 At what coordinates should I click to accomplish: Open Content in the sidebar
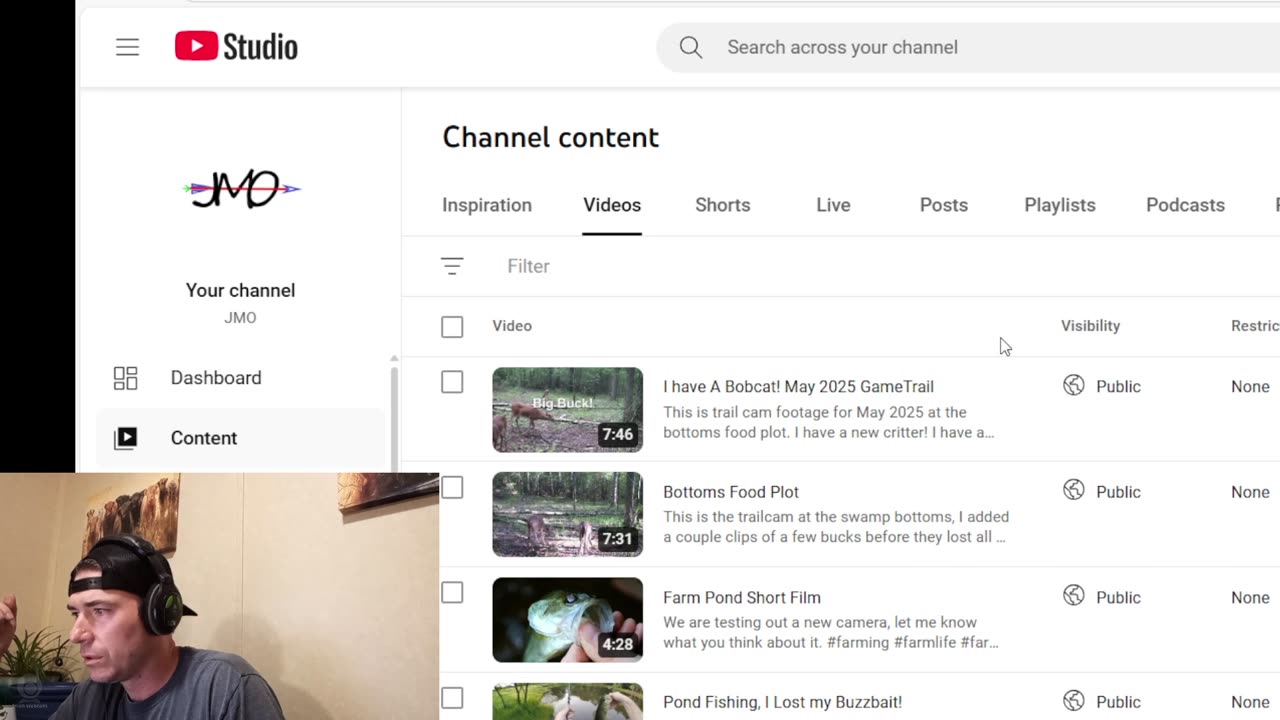[240, 438]
